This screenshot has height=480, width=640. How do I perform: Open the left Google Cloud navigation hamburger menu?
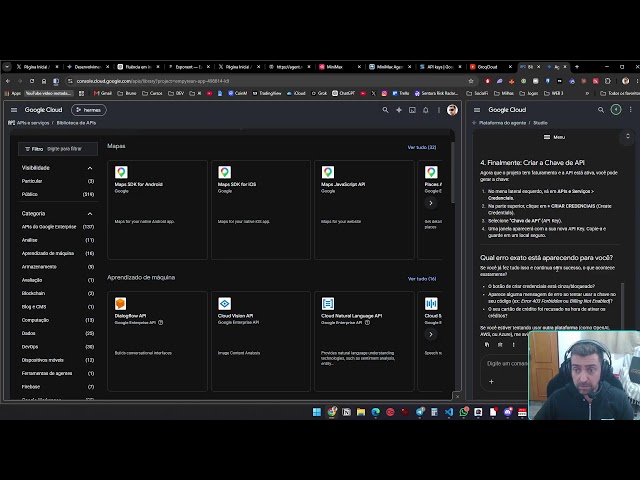[x=14, y=110]
